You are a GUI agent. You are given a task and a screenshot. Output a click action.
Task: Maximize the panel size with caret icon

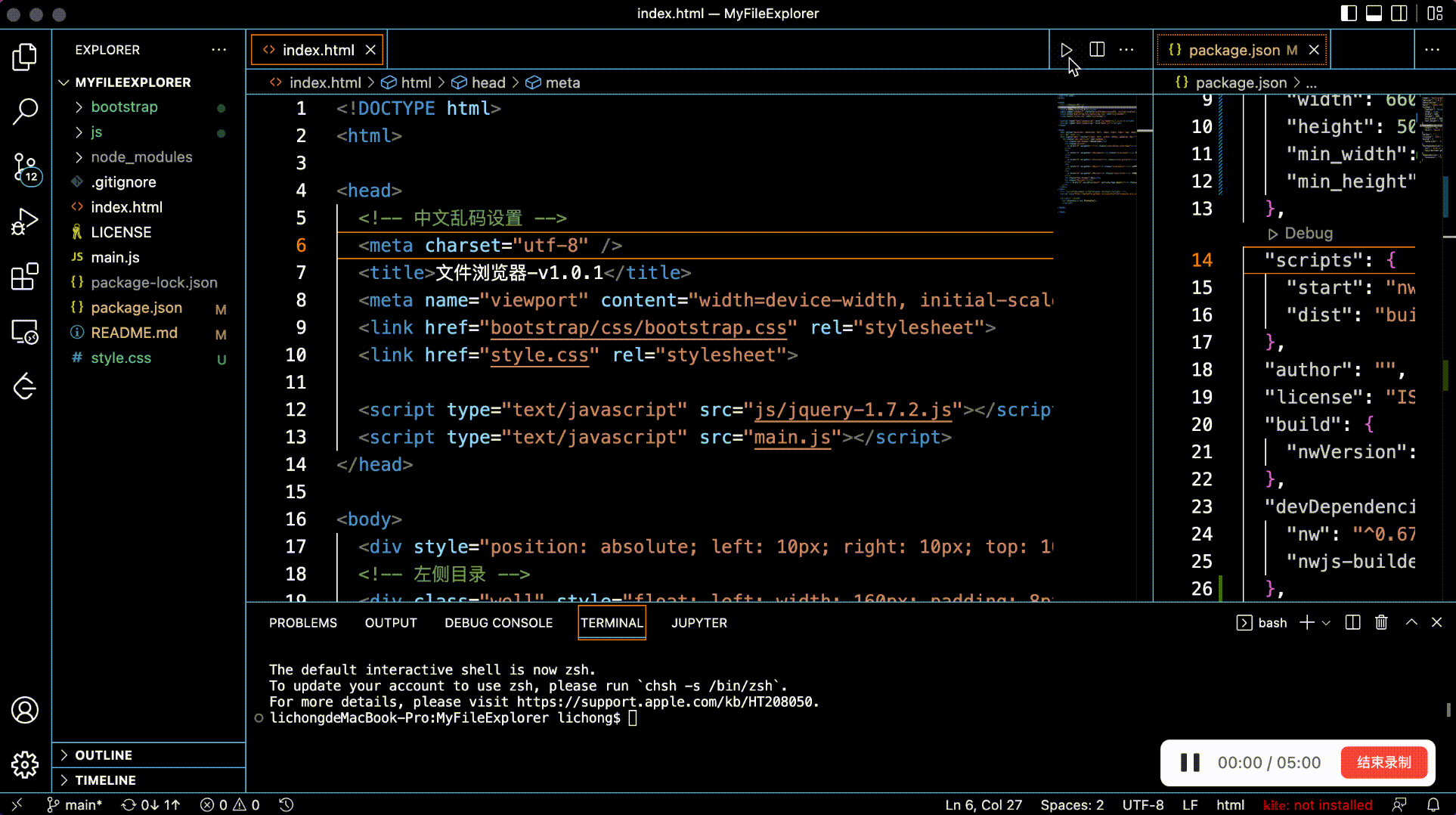coord(1411,622)
